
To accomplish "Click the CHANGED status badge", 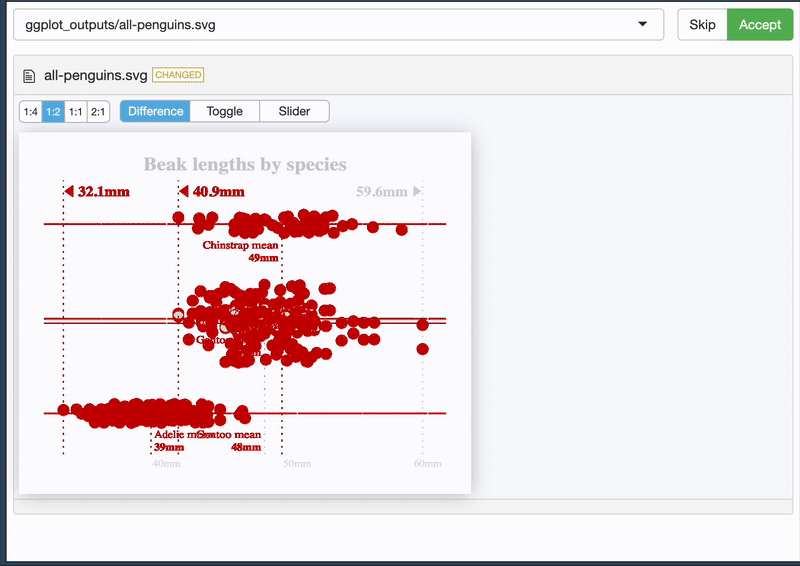I will tap(178, 75).
